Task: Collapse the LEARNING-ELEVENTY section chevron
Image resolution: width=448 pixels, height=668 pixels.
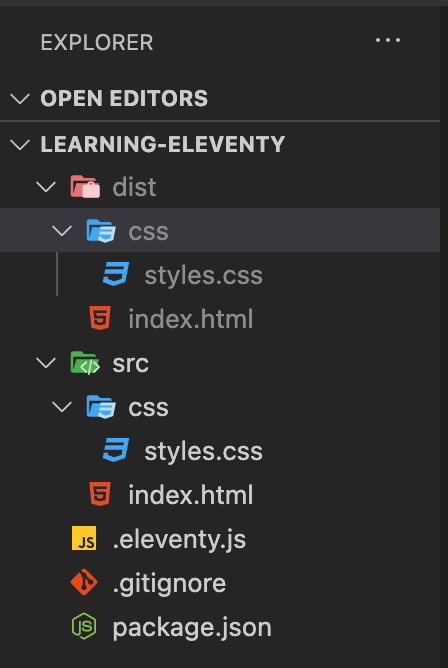Action: click(20, 144)
